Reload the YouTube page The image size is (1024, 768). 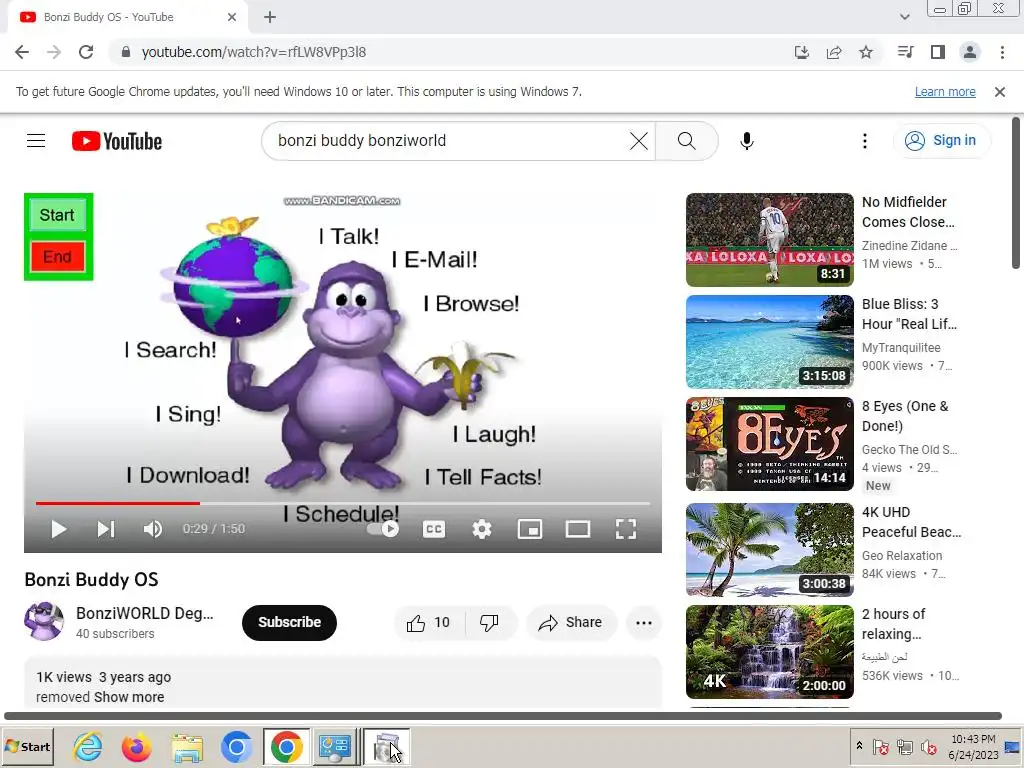tap(86, 52)
